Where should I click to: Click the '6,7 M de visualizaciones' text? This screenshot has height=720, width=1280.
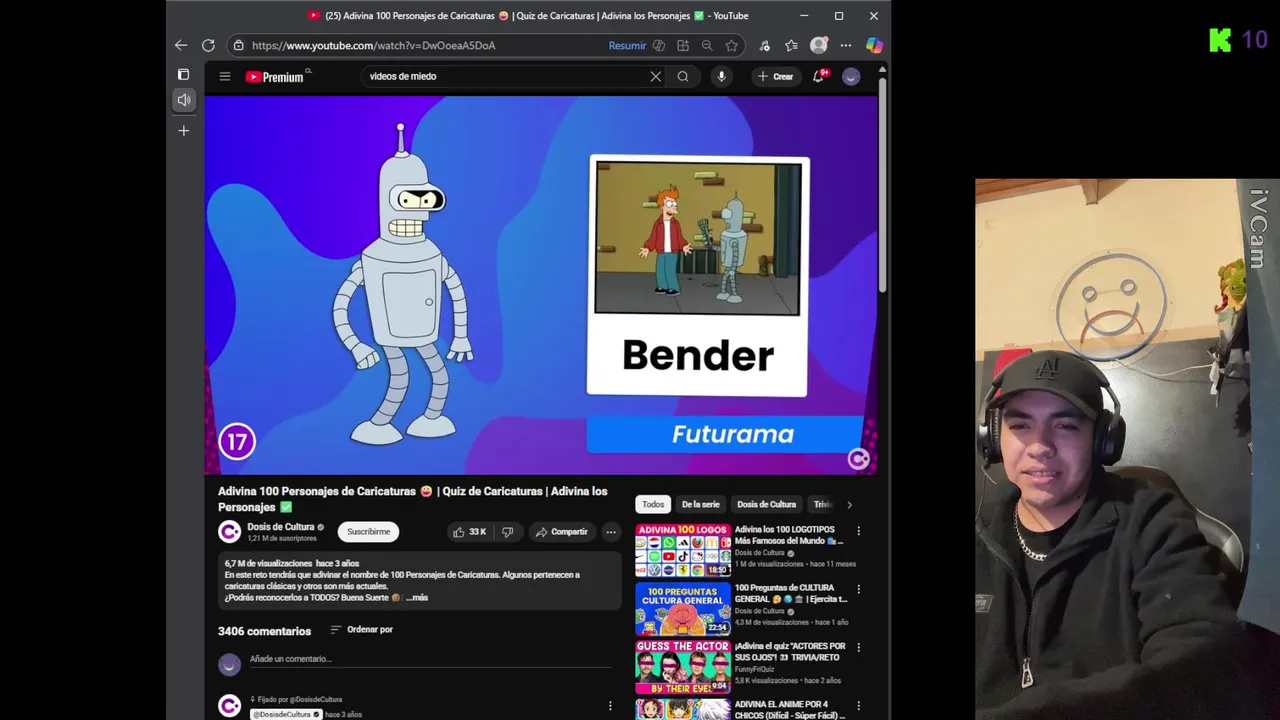coord(268,563)
